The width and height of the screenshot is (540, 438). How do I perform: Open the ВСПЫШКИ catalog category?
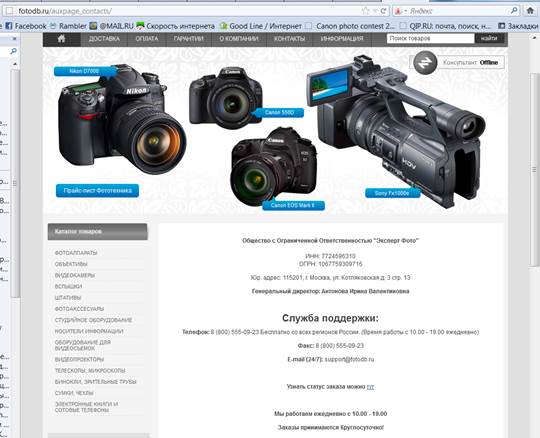pyautogui.click(x=68, y=286)
